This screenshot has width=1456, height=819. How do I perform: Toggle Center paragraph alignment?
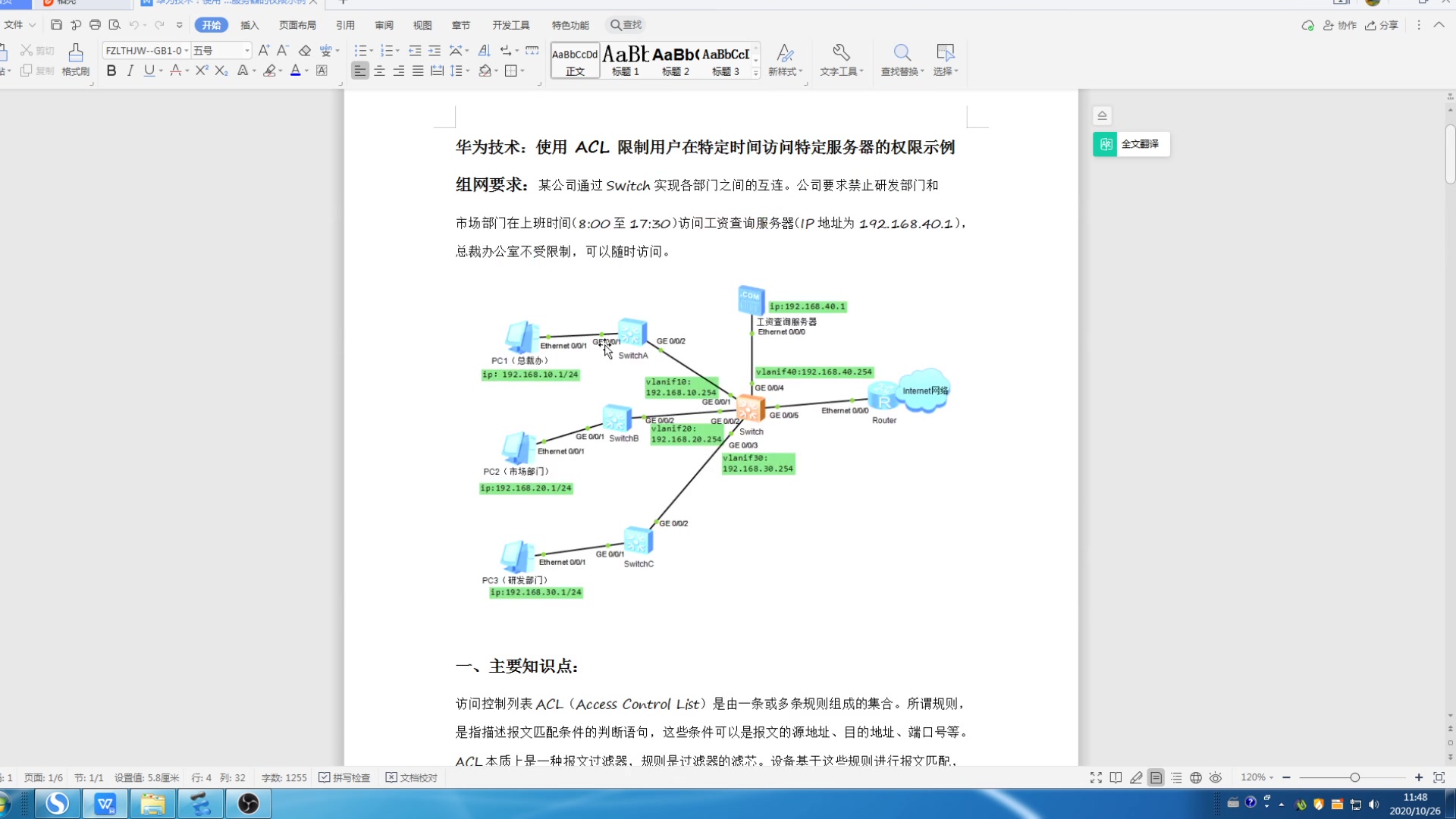click(379, 71)
